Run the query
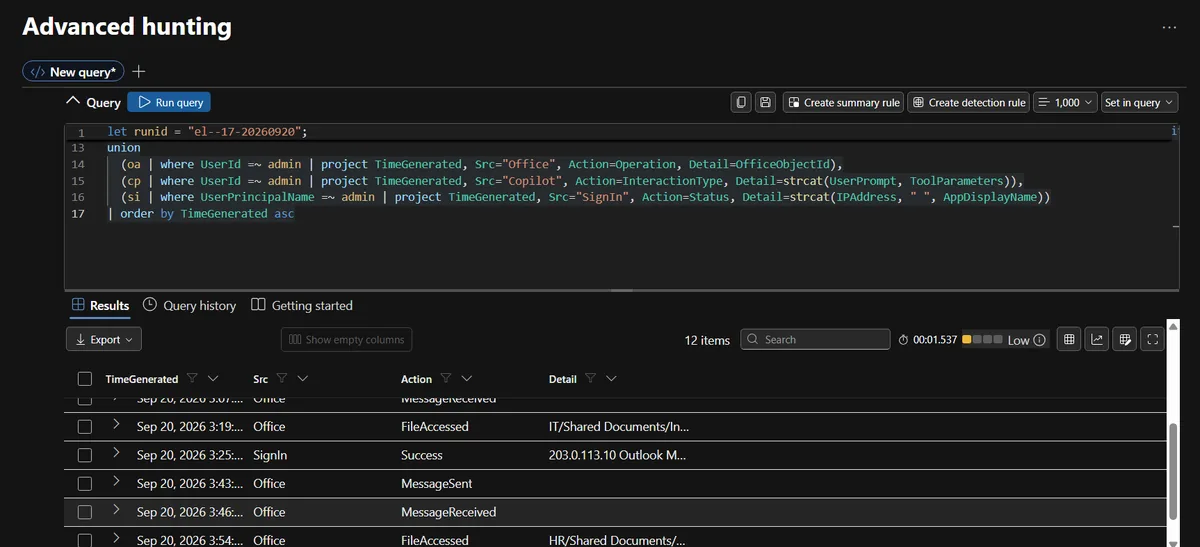Viewport: 1200px width, 547px height. (x=169, y=102)
